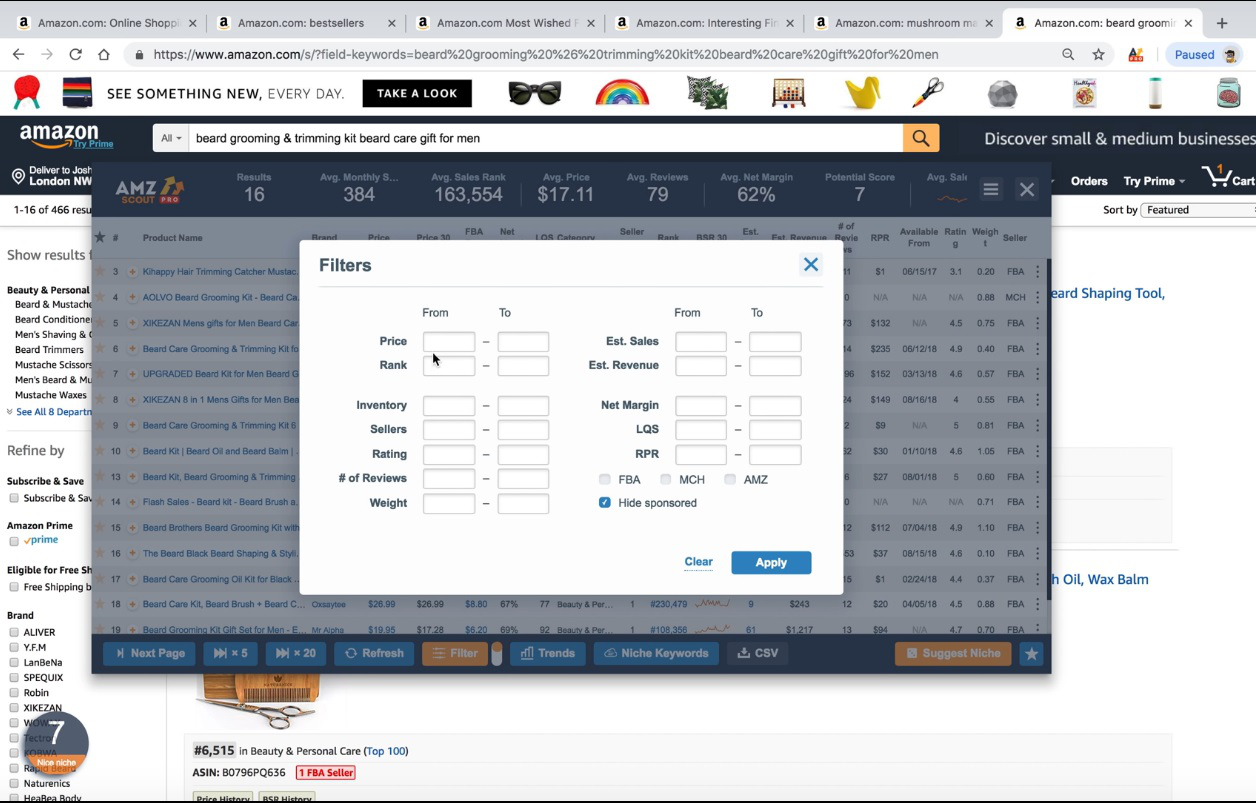The width and height of the screenshot is (1256, 803).
Task: Expand the XIKEZAN 8 in 1 row
Action: point(132,400)
